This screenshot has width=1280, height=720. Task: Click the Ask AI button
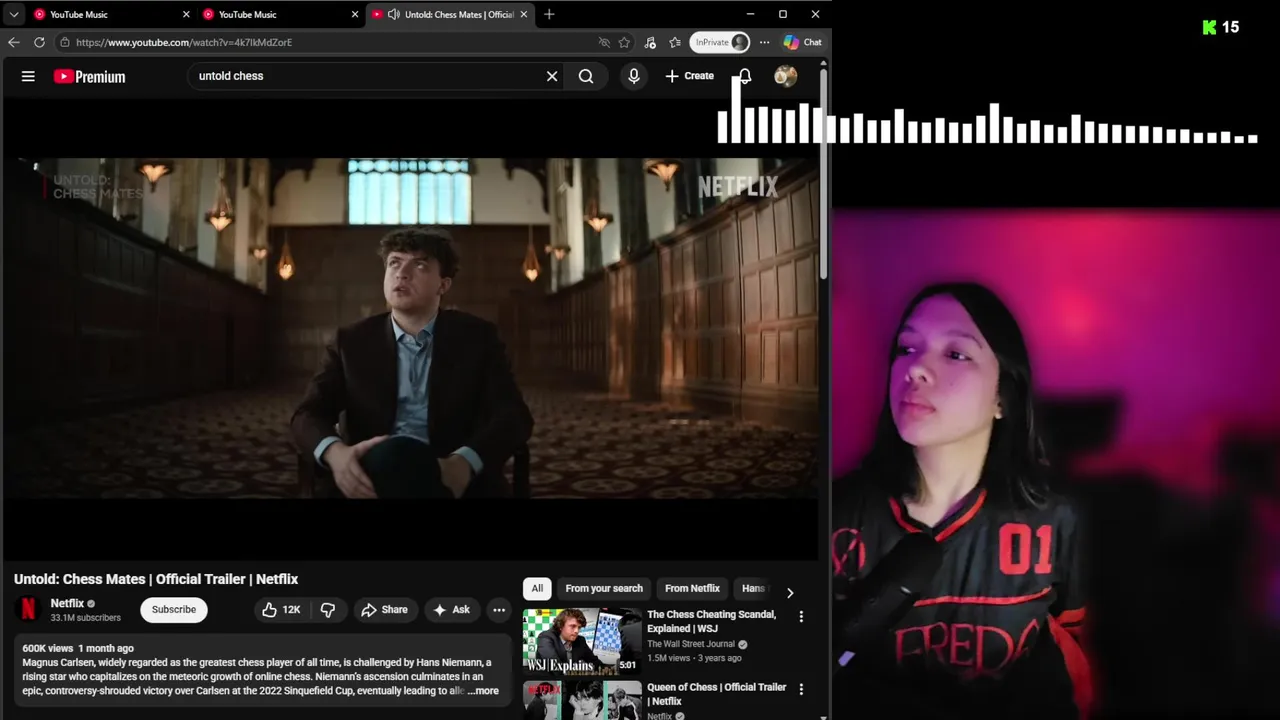[451, 609]
